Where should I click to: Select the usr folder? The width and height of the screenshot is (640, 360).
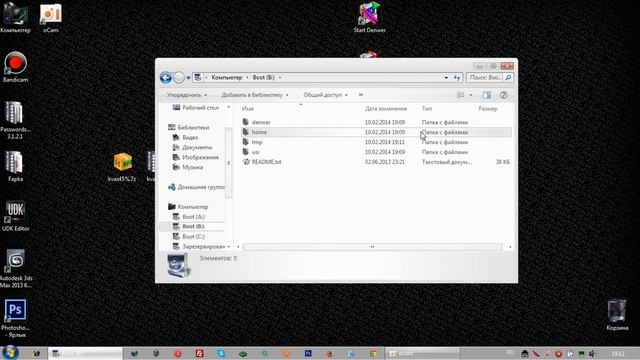[256, 152]
